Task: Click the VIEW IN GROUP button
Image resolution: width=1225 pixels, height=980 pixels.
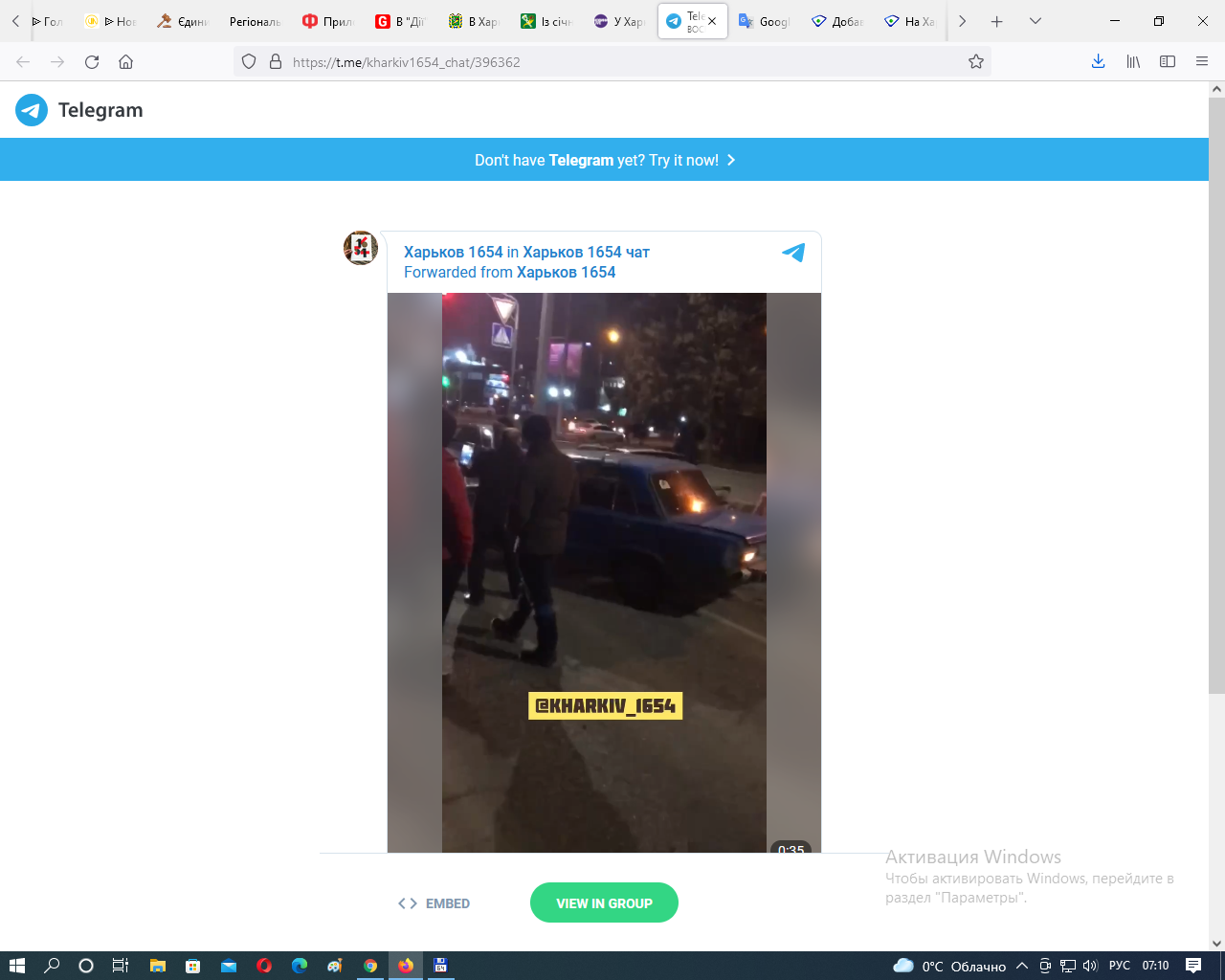Action: tap(604, 902)
